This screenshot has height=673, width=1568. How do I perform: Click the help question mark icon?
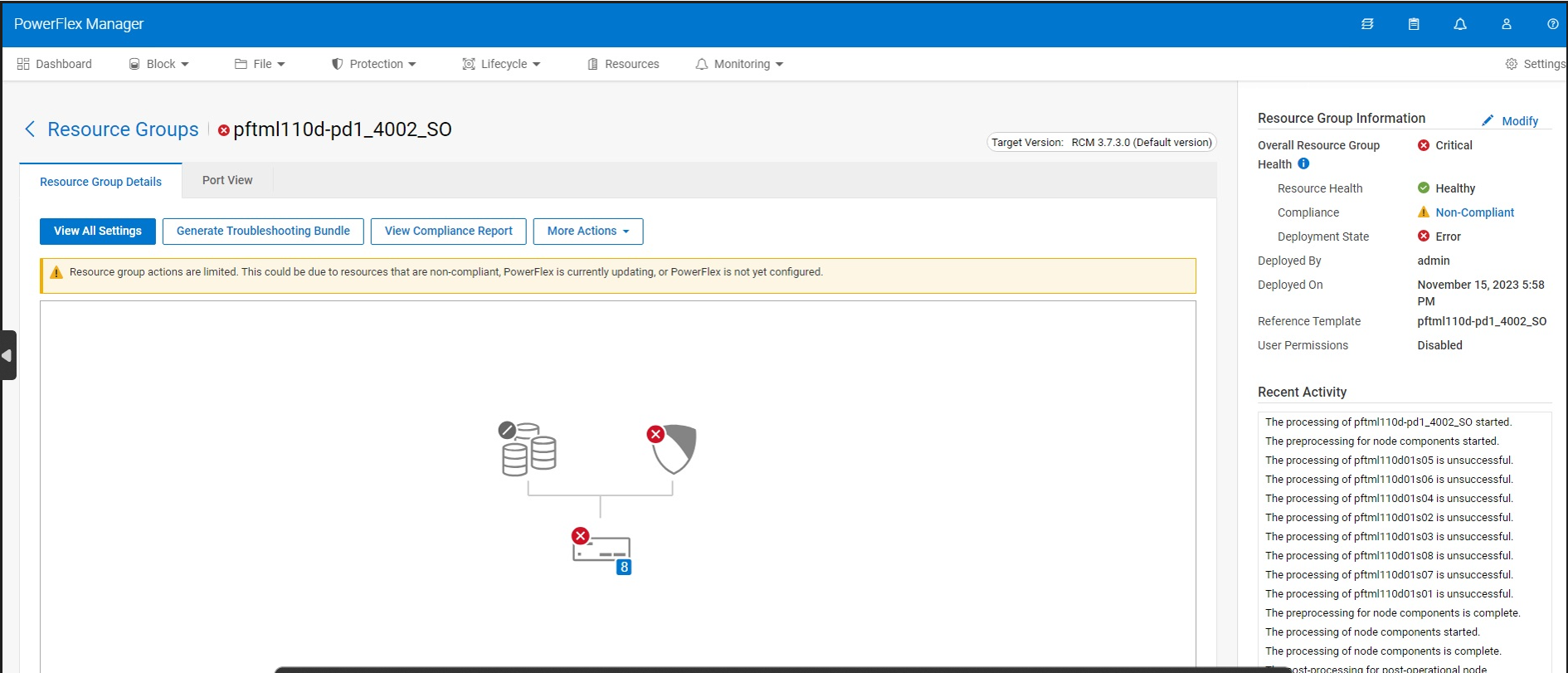click(x=1552, y=24)
